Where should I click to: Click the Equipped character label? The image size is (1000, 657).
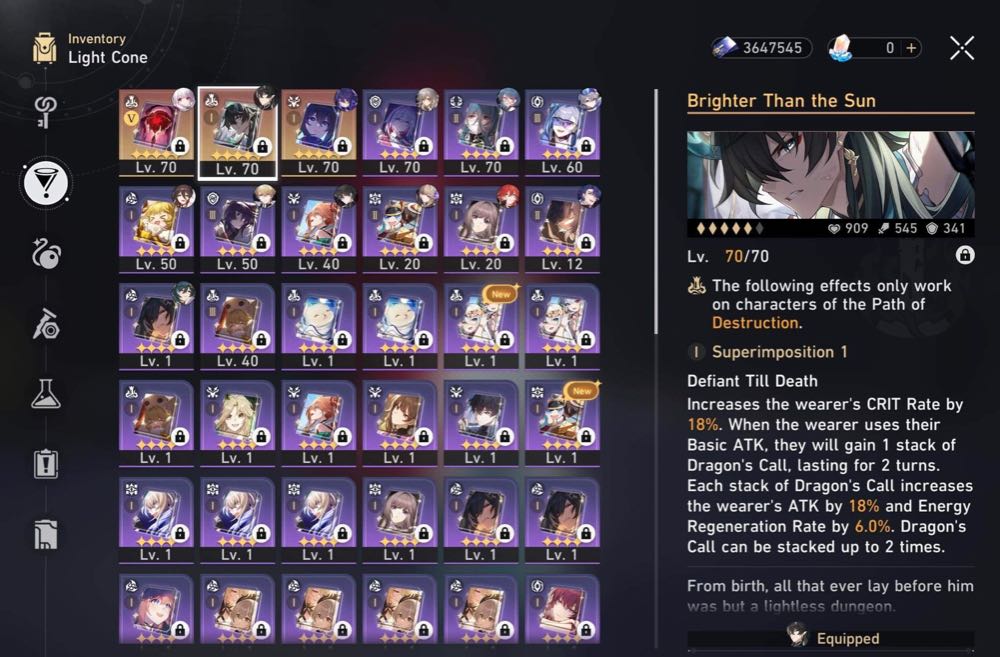click(x=848, y=639)
